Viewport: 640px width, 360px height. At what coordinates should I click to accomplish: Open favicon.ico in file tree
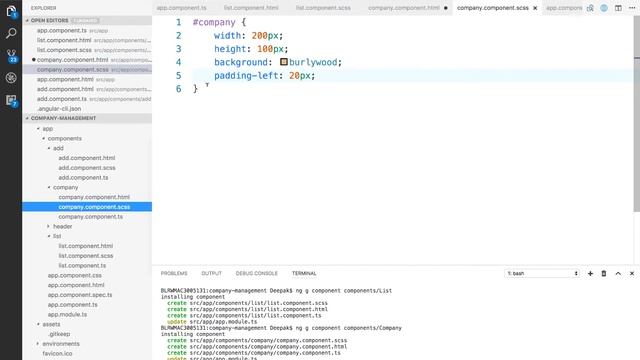[57, 353]
